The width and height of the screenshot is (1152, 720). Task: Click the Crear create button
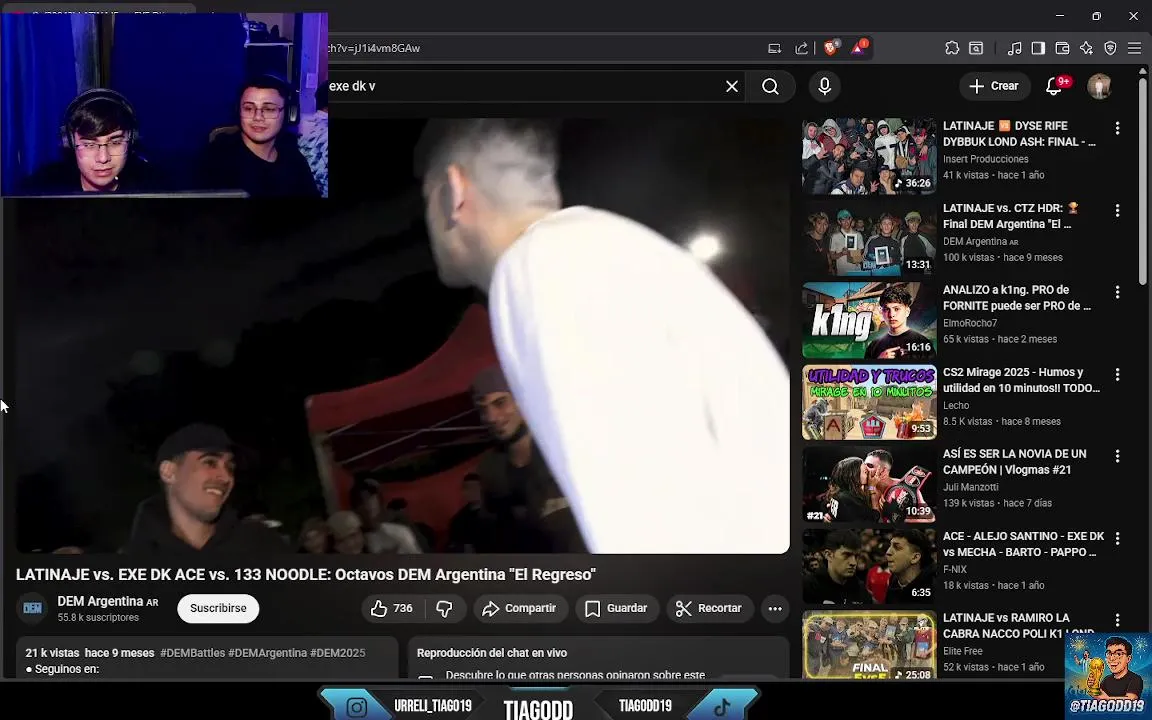point(994,86)
